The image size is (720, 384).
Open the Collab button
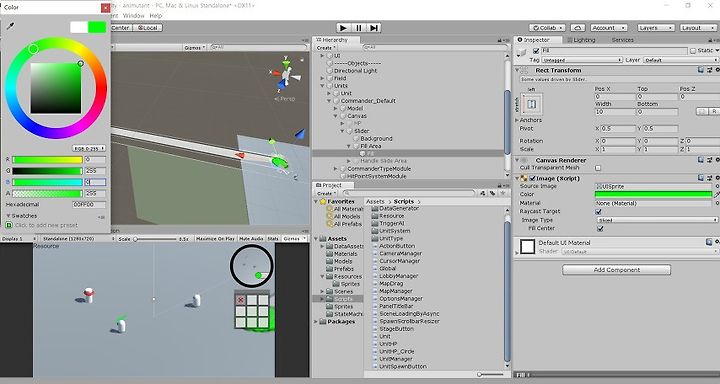point(547,28)
